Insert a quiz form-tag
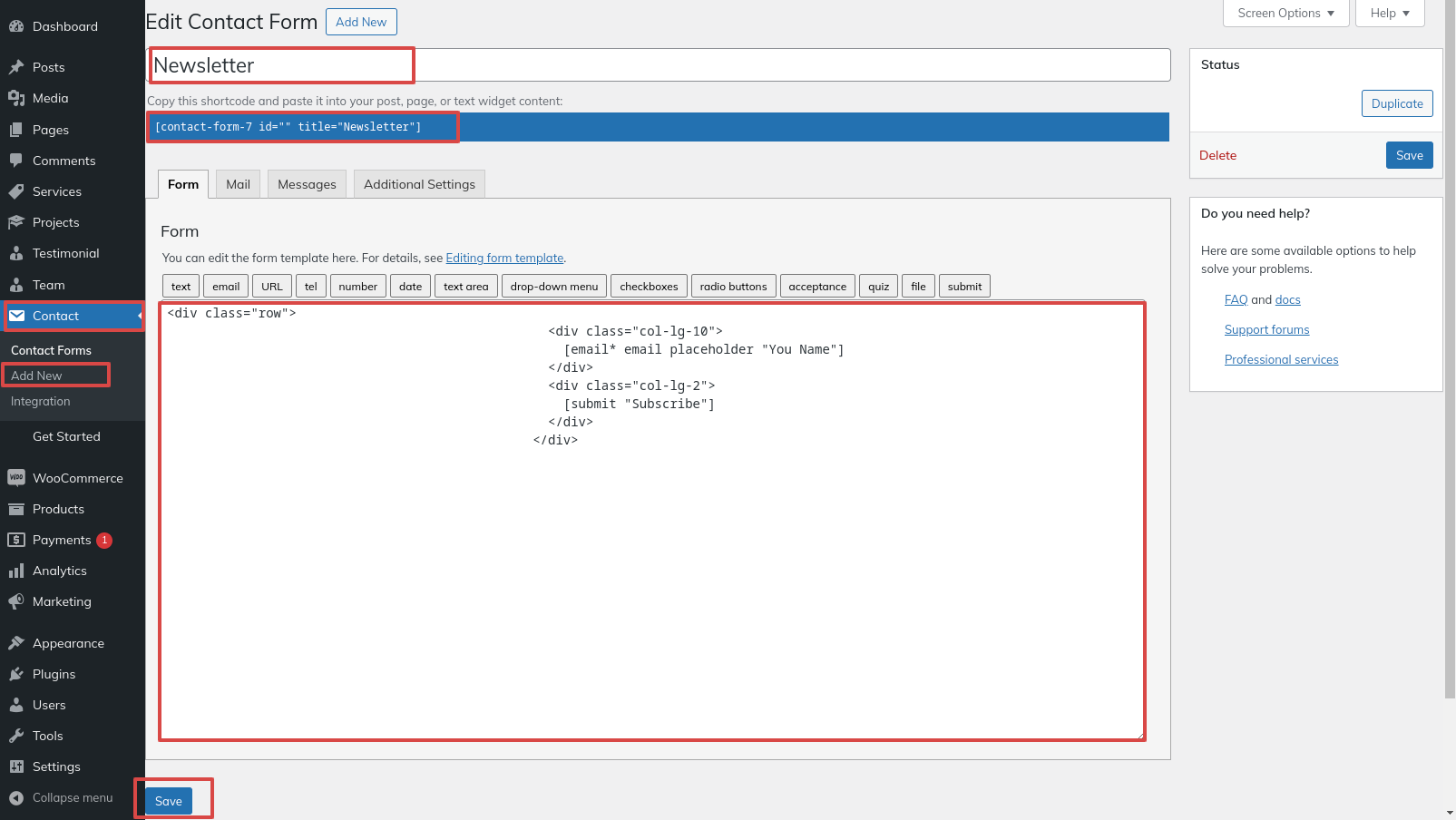Image resolution: width=1456 pixels, height=820 pixels. (x=879, y=287)
